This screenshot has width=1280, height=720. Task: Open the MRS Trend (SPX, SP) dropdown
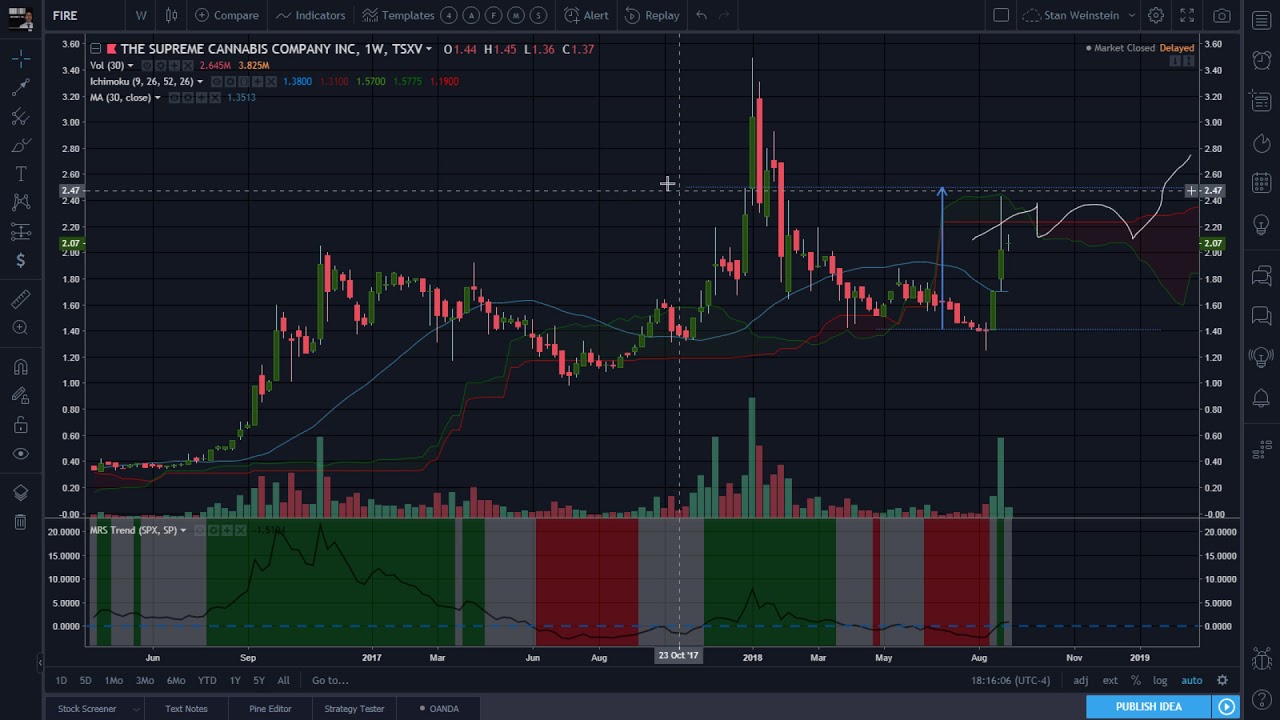pyautogui.click(x=183, y=530)
